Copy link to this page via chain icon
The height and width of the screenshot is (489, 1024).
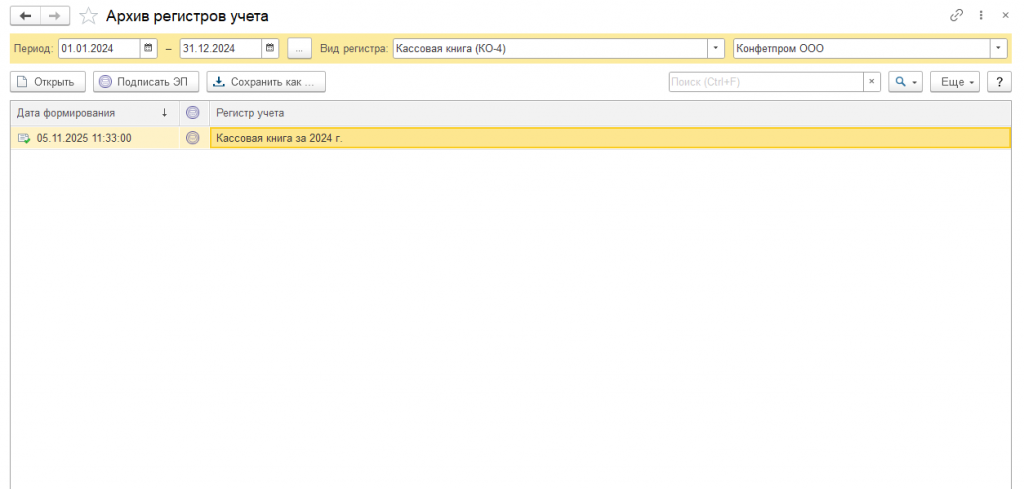pos(957,16)
